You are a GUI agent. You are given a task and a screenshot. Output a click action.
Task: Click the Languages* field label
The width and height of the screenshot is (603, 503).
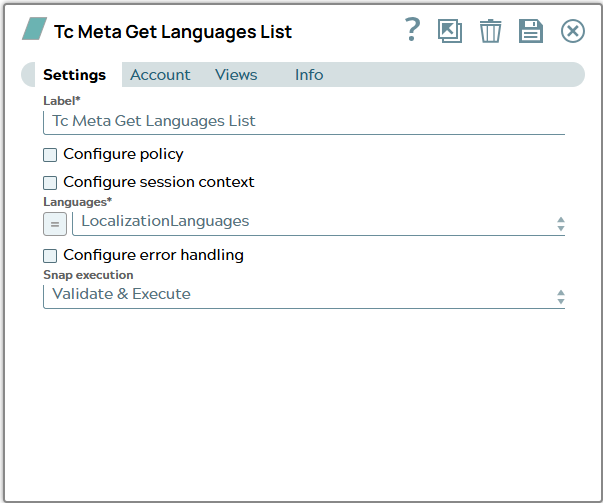click(78, 202)
